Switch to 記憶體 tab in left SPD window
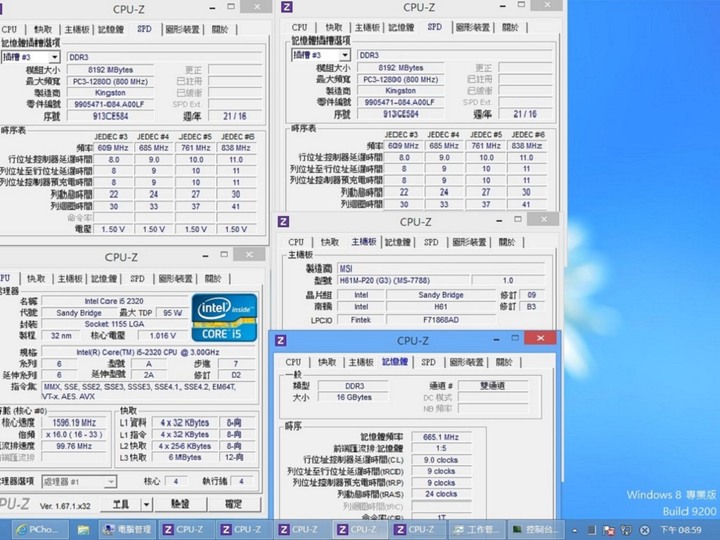 (x=111, y=29)
